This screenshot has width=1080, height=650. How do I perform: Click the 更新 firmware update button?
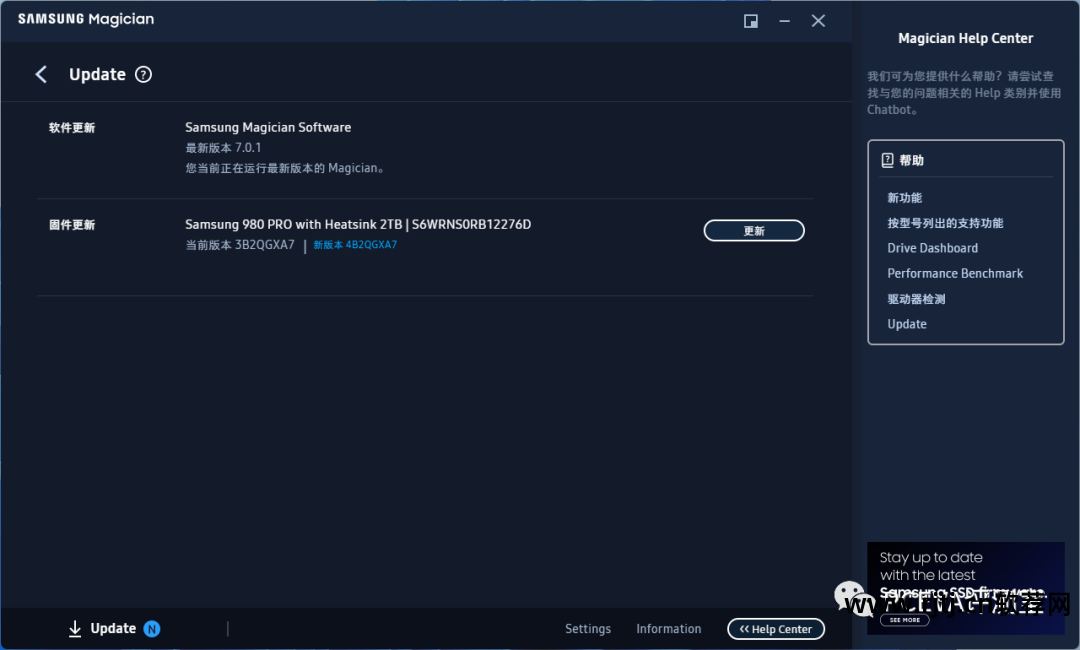tap(754, 231)
